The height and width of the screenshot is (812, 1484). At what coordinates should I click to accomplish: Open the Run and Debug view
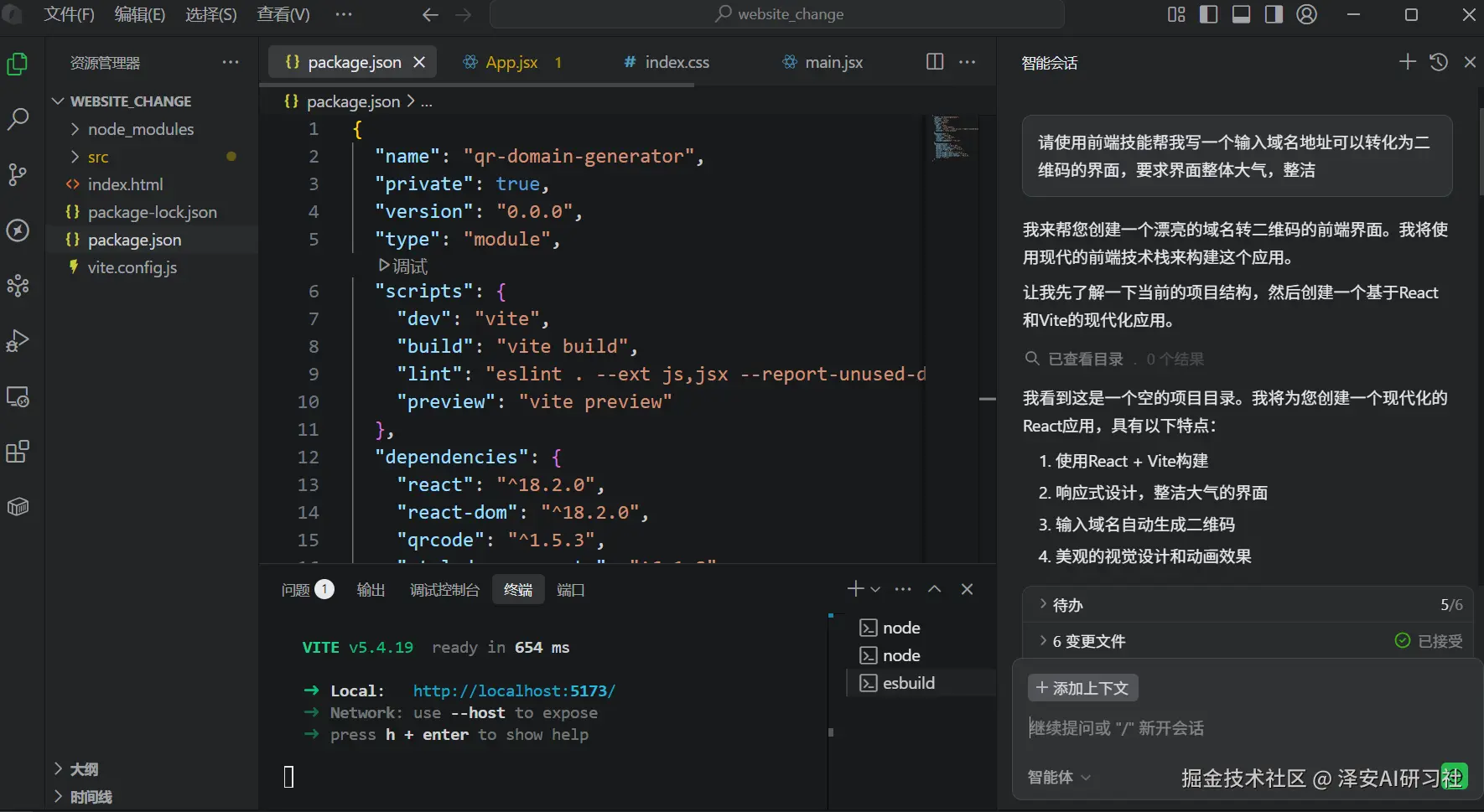[x=18, y=341]
